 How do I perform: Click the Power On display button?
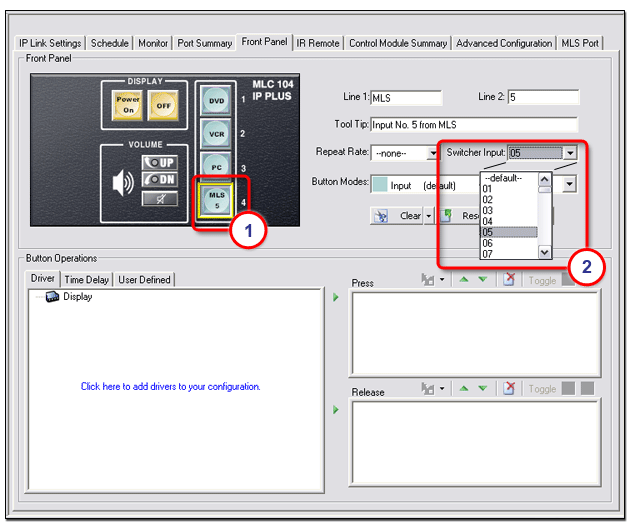pos(128,105)
